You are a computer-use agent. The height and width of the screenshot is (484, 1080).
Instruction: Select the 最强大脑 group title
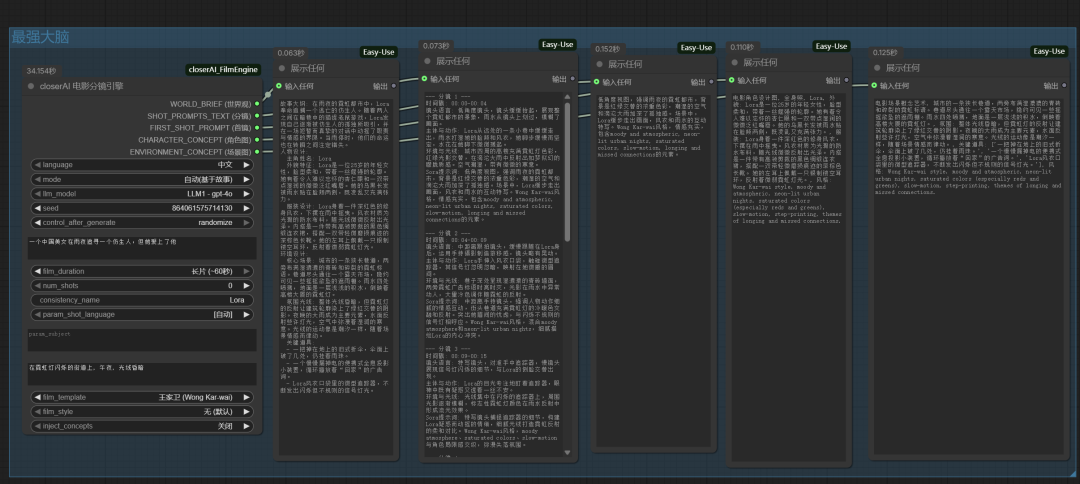(x=40, y=37)
